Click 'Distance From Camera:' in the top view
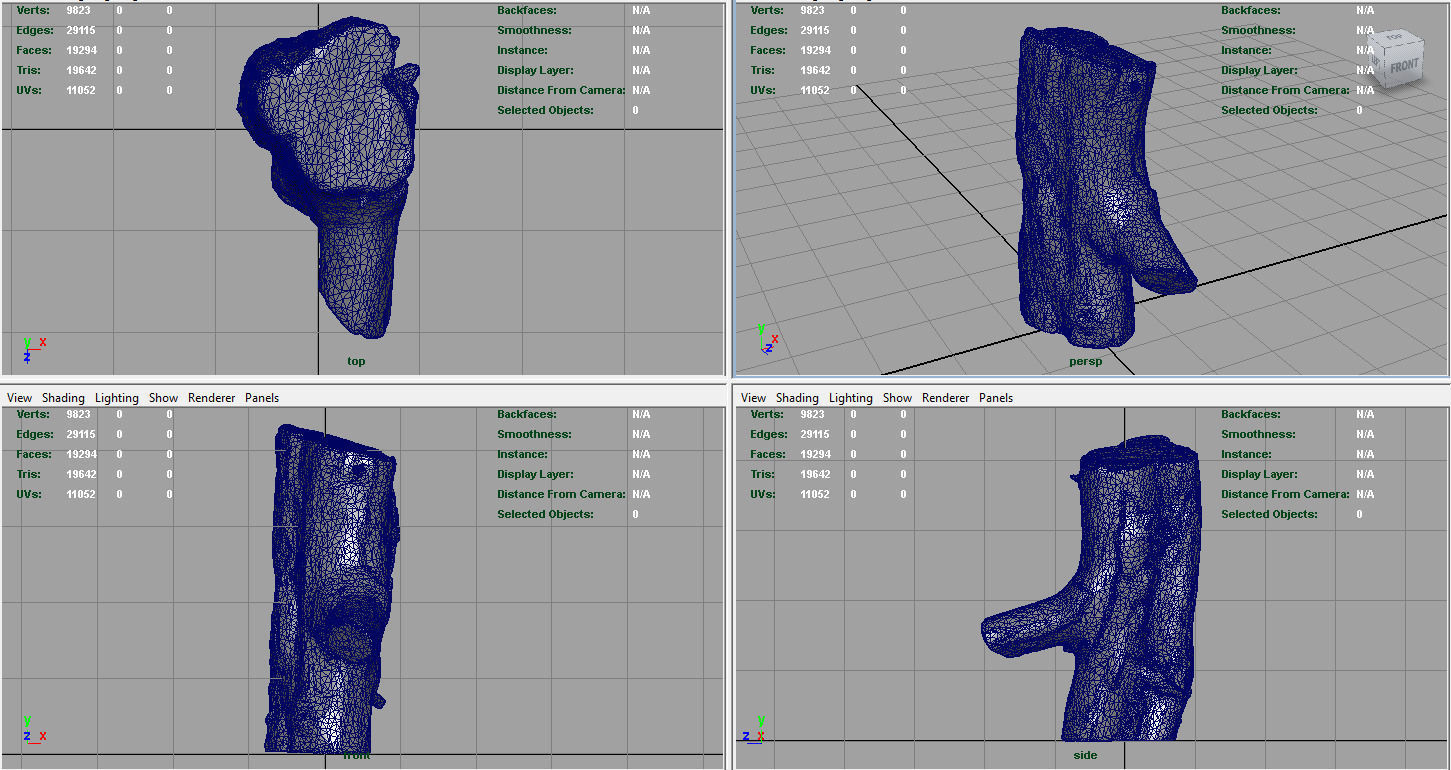The width and height of the screenshot is (1451, 770). (561, 90)
